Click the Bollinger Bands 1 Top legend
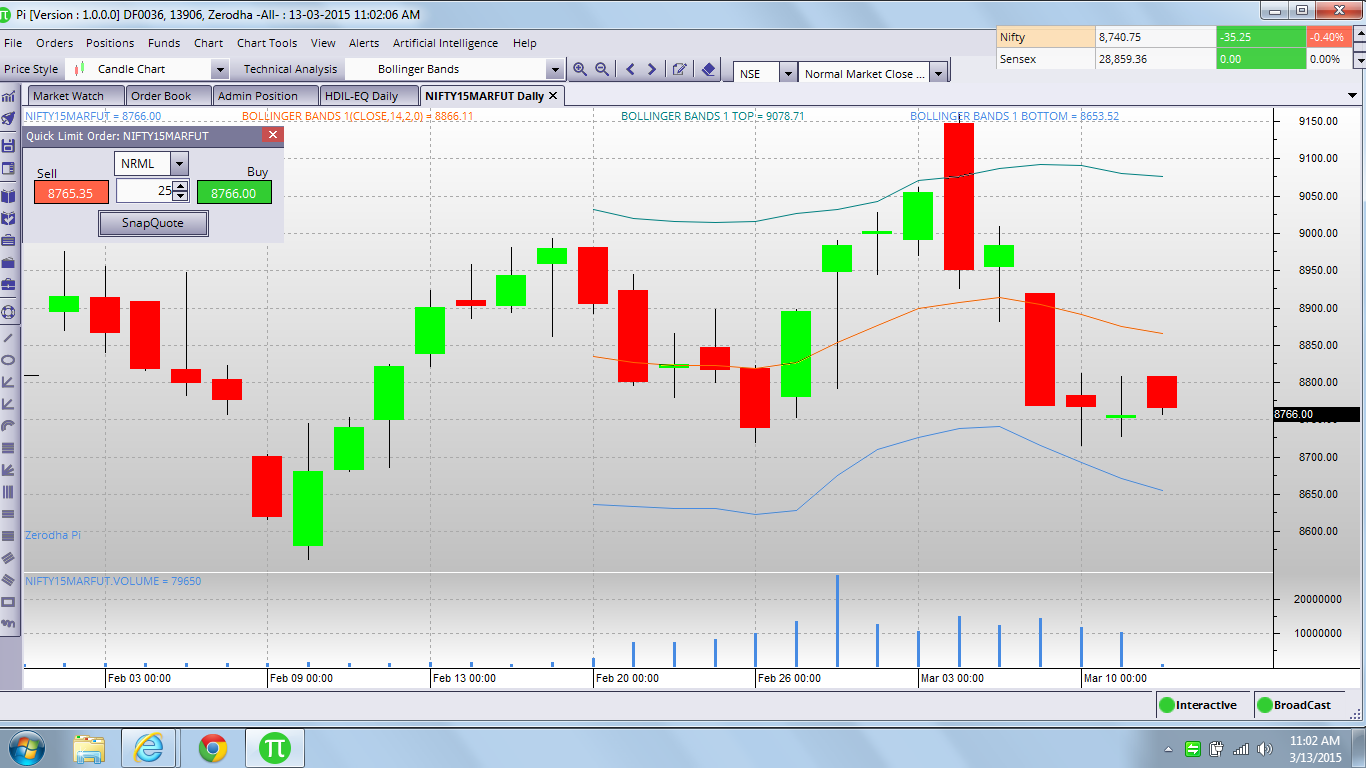The width and height of the screenshot is (1366, 768). (713, 116)
